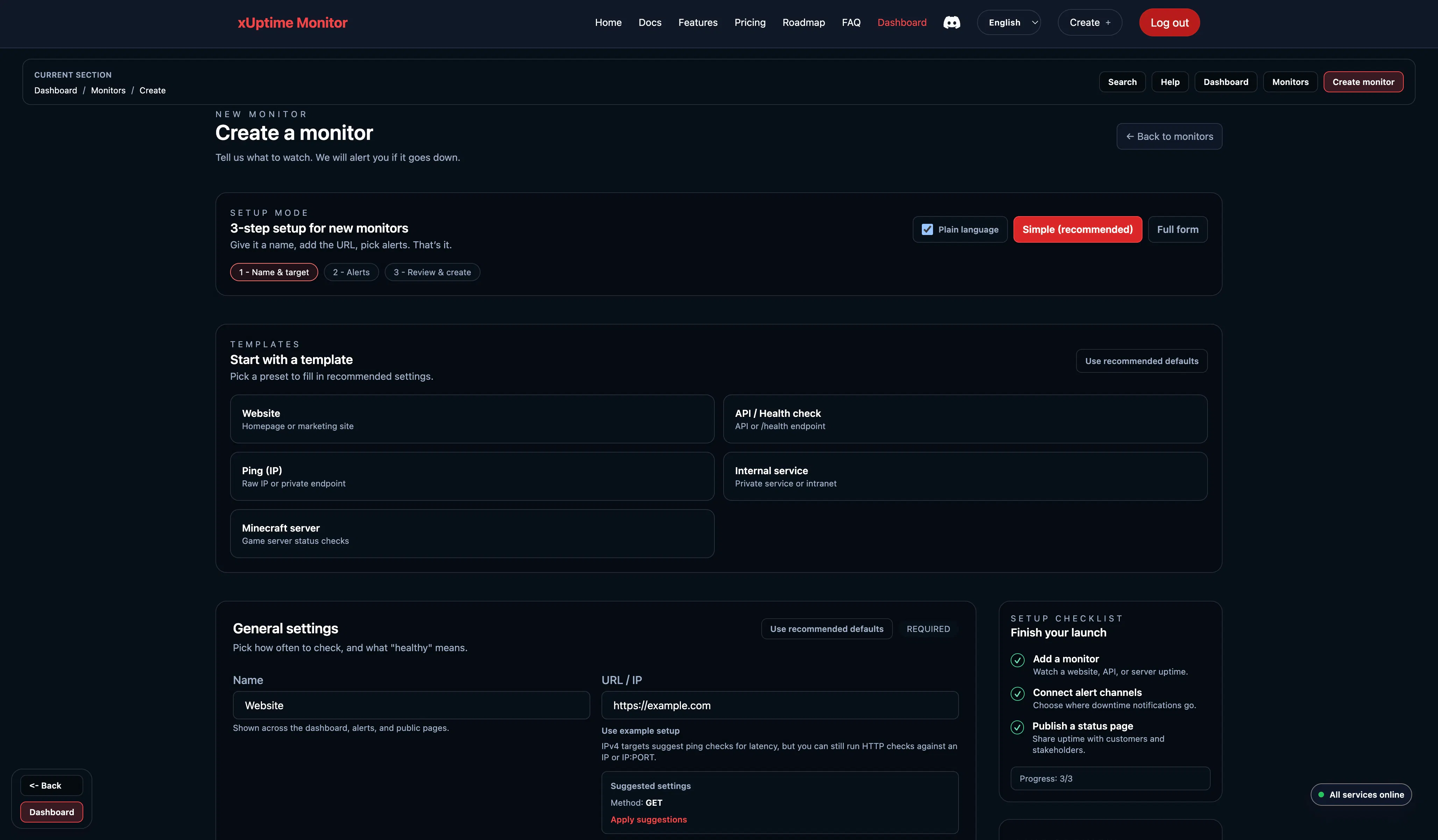Open Features in top navigation
Image resolution: width=1438 pixels, height=840 pixels.
click(x=698, y=22)
